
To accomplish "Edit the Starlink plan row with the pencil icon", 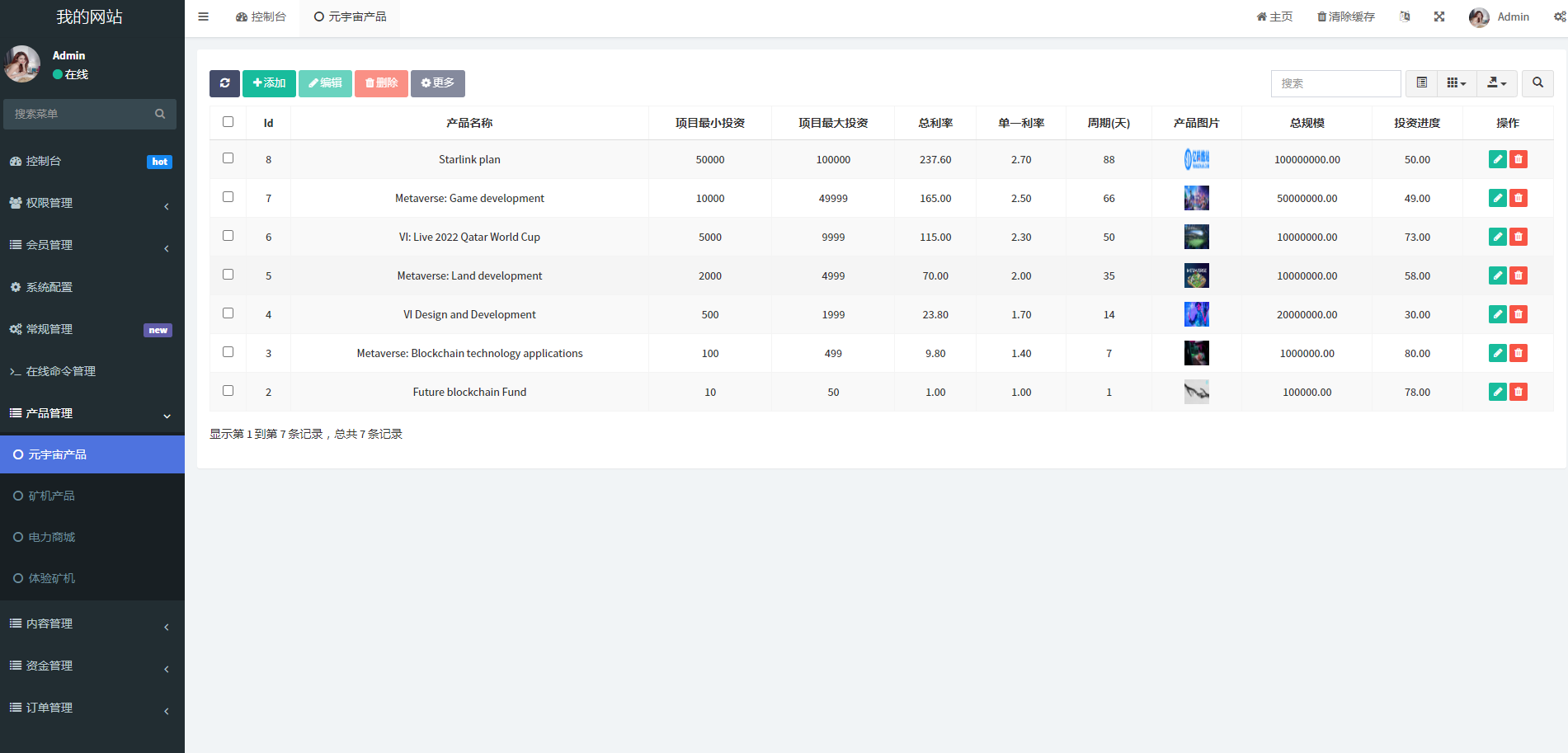I will [1498, 159].
